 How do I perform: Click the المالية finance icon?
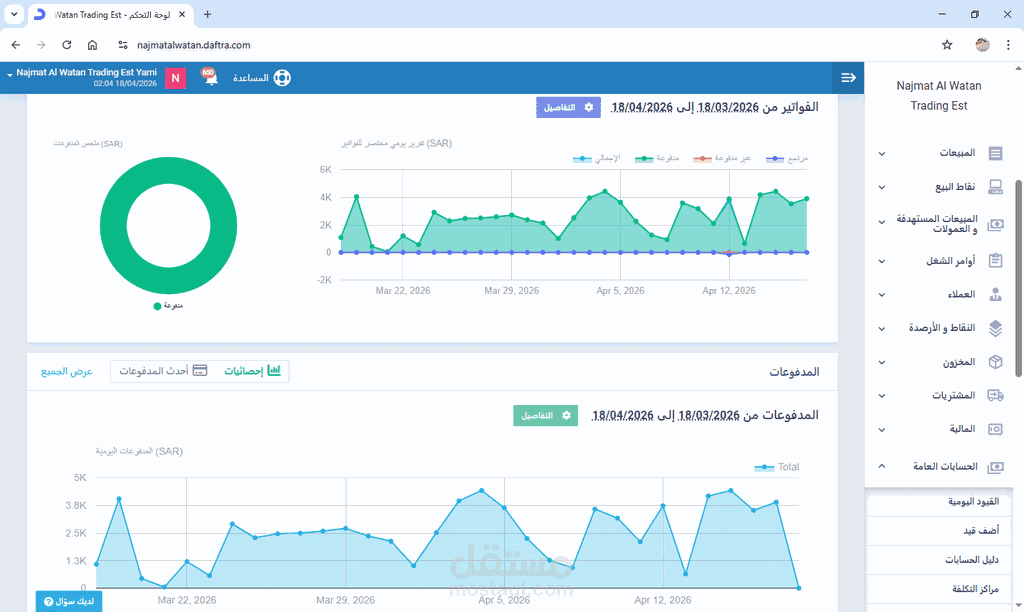point(995,429)
